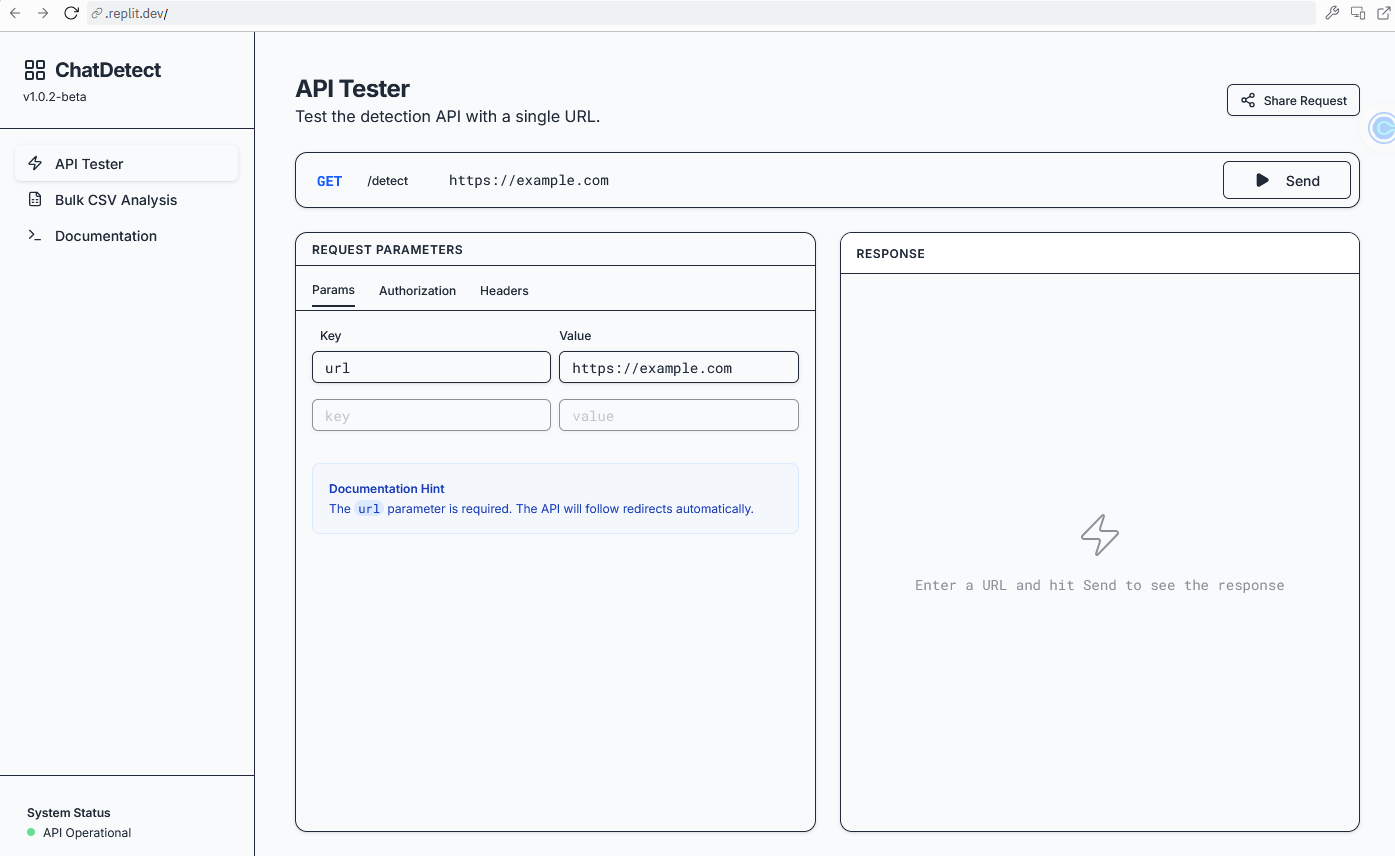Image resolution: width=1395 pixels, height=856 pixels.
Task: Click the GET method label
Action: click(329, 181)
